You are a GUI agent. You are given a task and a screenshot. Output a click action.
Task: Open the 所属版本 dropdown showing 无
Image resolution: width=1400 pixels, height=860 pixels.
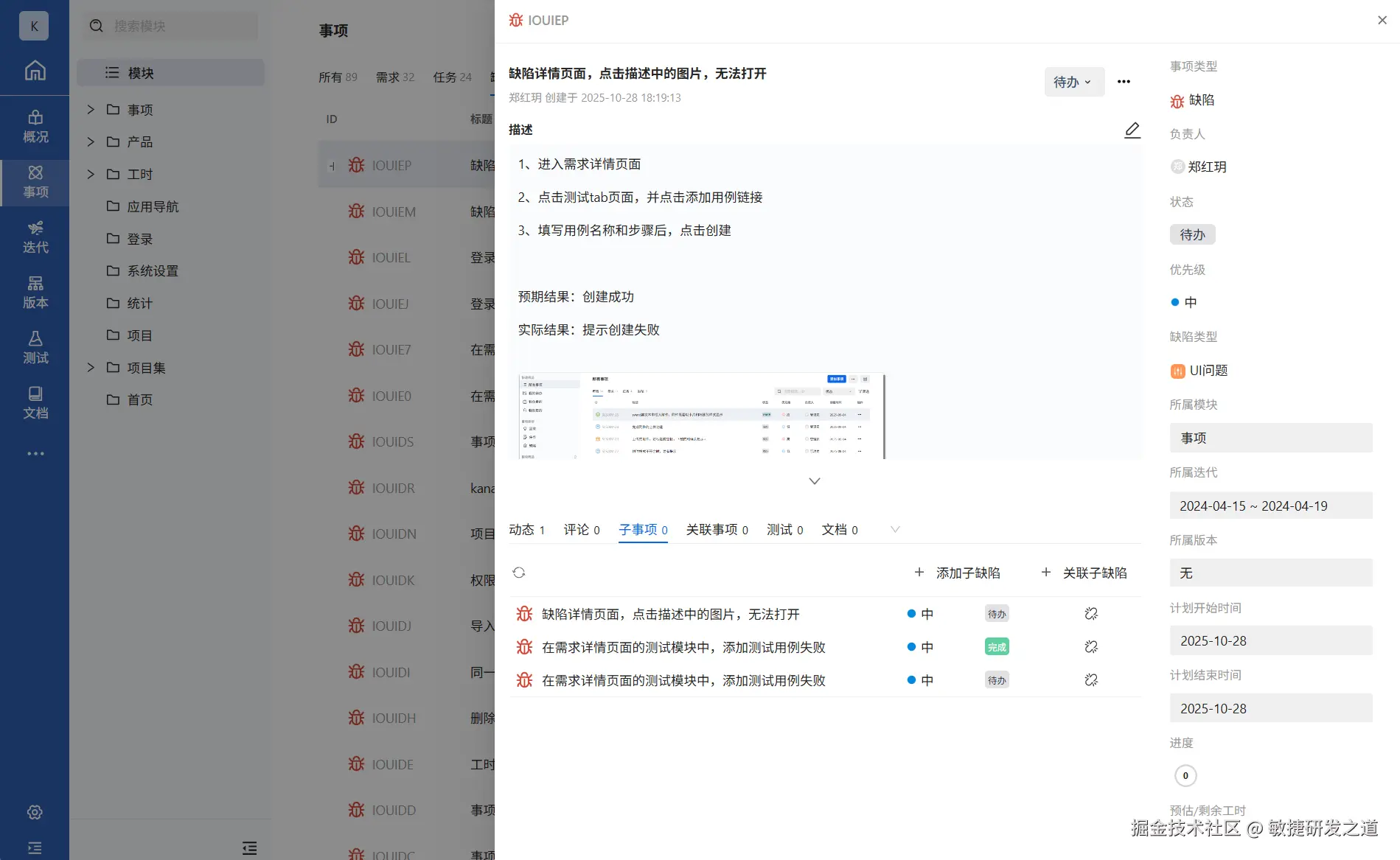point(1271,573)
